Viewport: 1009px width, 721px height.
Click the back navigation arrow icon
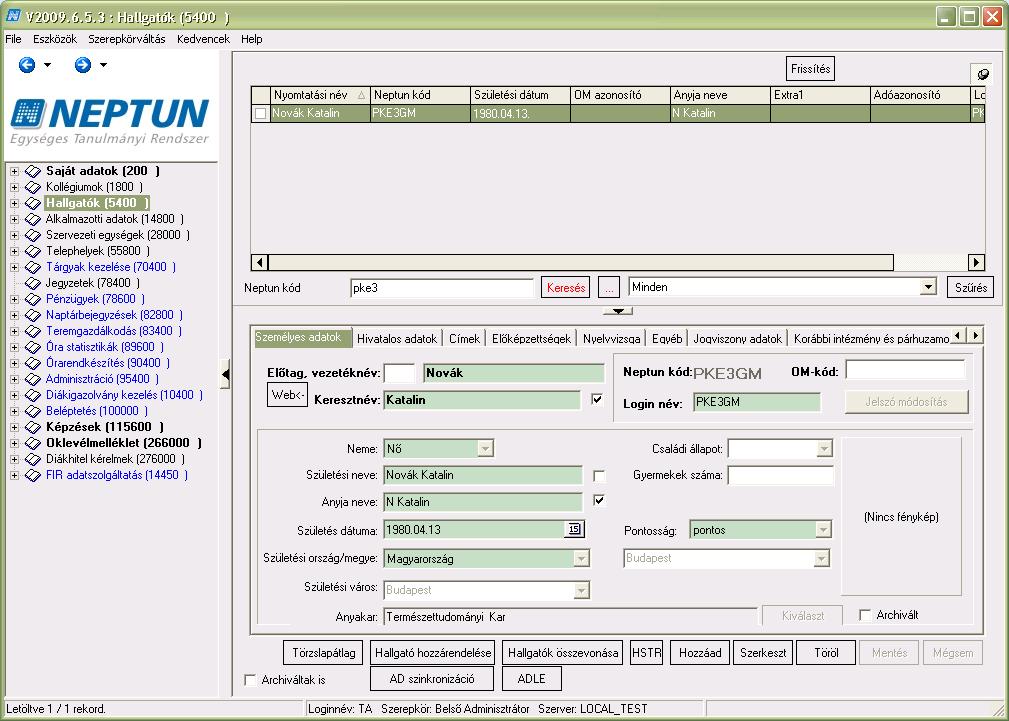(26, 64)
